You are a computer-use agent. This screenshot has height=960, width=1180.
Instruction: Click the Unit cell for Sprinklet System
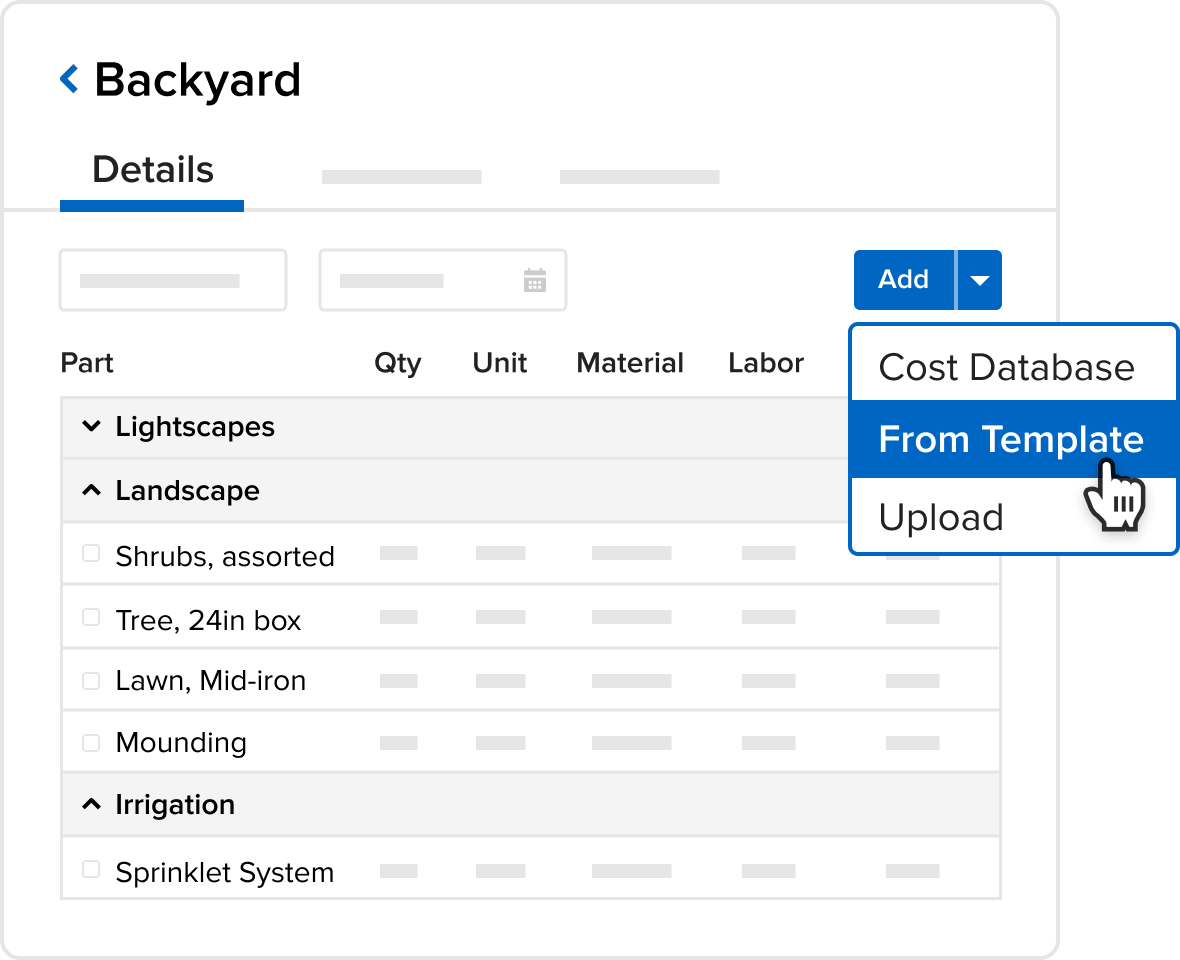coord(500,870)
